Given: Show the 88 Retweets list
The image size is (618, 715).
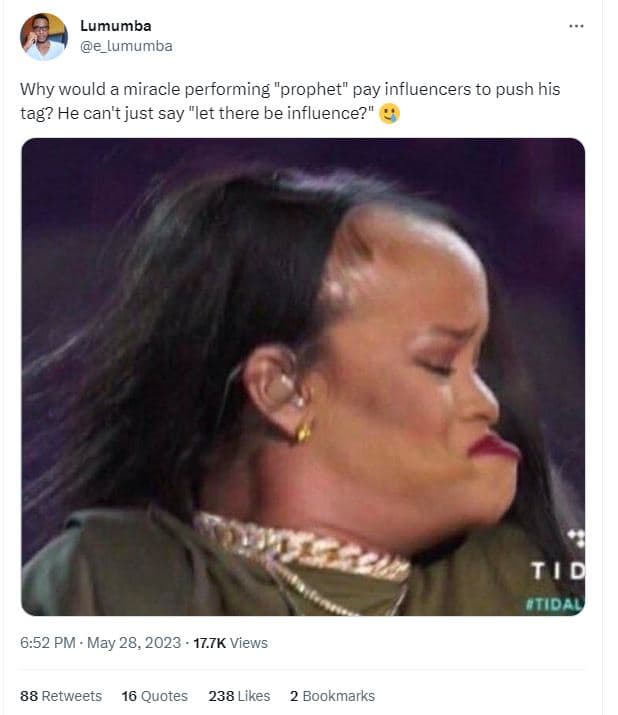Looking at the screenshot, I should tap(61, 696).
